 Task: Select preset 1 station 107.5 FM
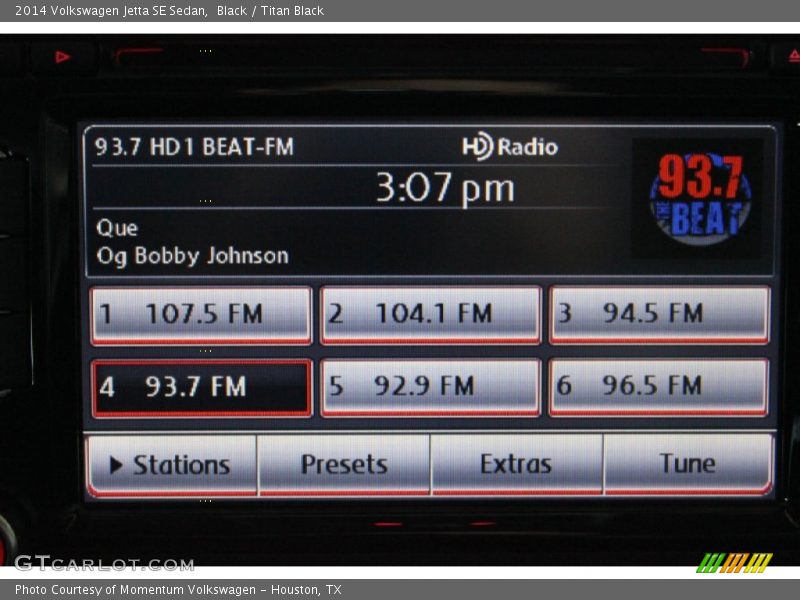tap(201, 315)
